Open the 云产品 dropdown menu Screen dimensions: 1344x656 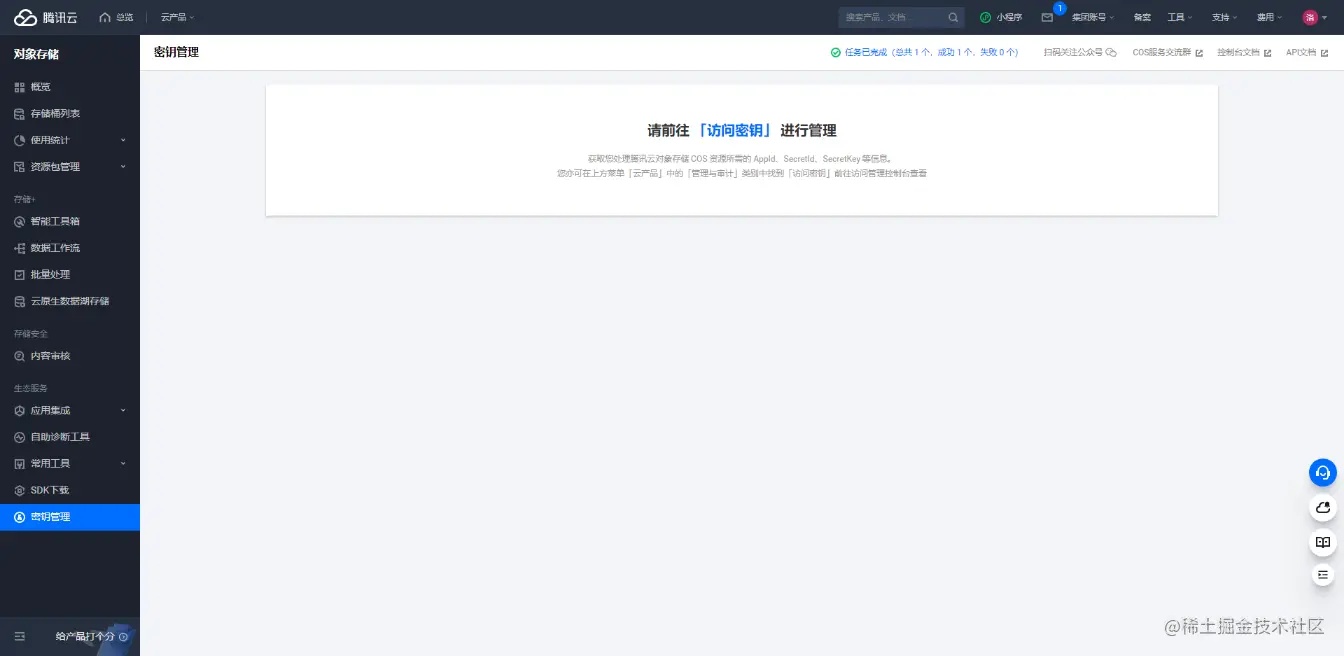177,17
